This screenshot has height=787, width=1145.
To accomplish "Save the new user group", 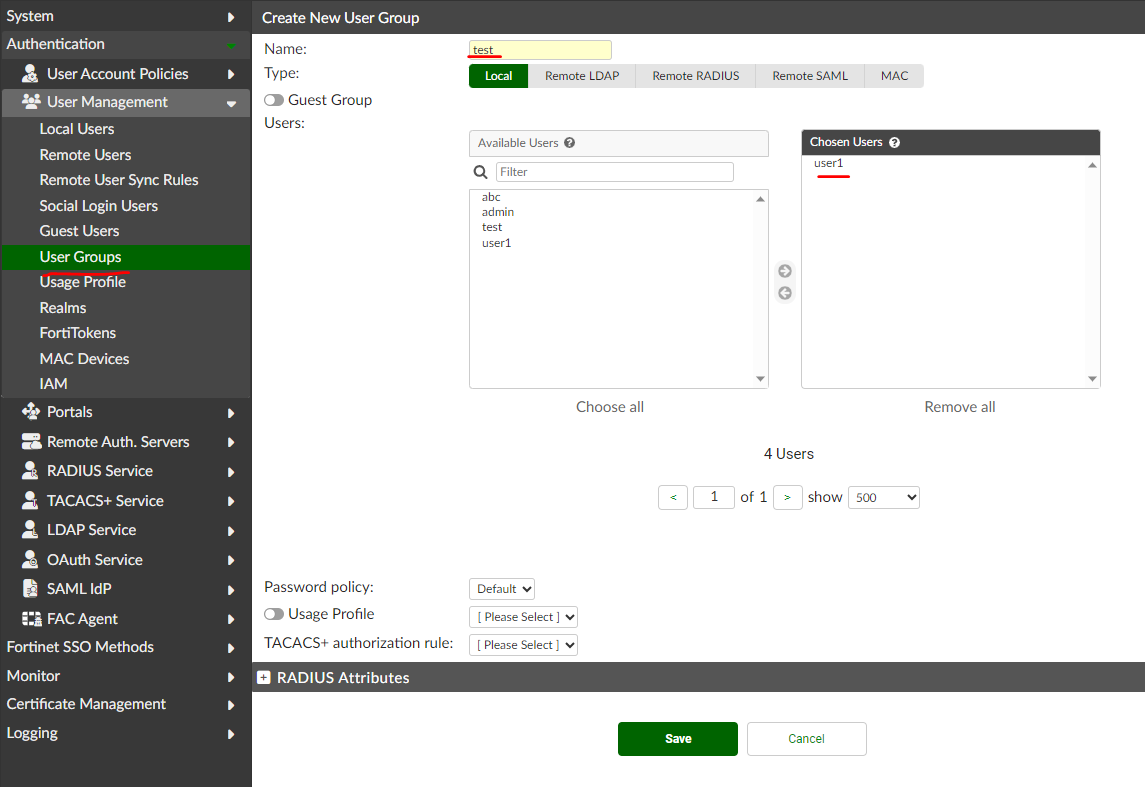I will pyautogui.click(x=677, y=739).
